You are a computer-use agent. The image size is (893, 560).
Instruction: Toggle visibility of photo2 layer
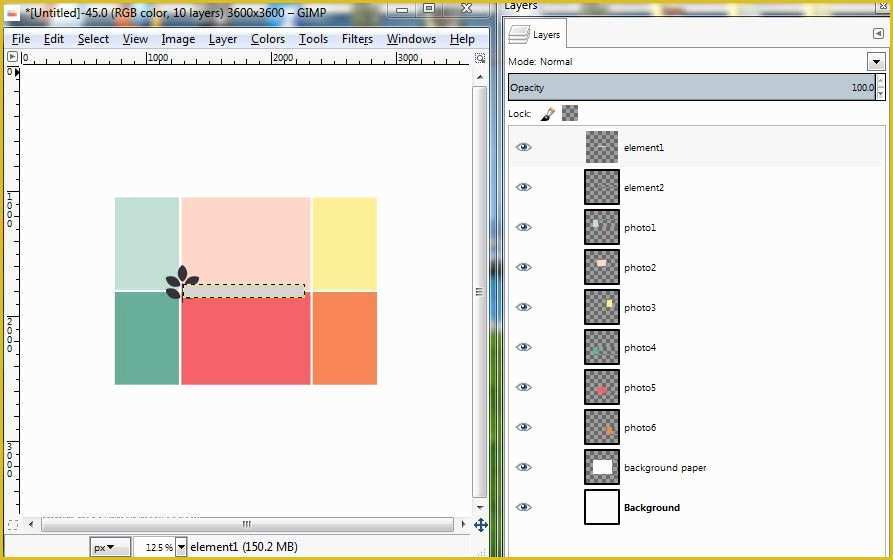pos(523,267)
